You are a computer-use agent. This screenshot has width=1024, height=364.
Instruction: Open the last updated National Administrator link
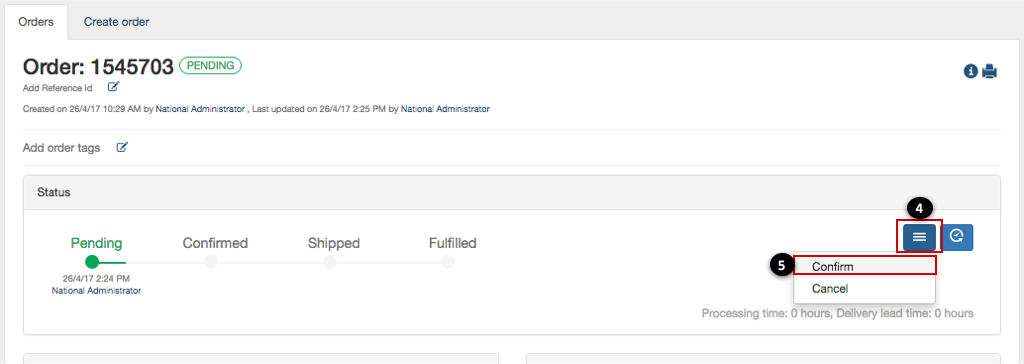(x=445, y=109)
